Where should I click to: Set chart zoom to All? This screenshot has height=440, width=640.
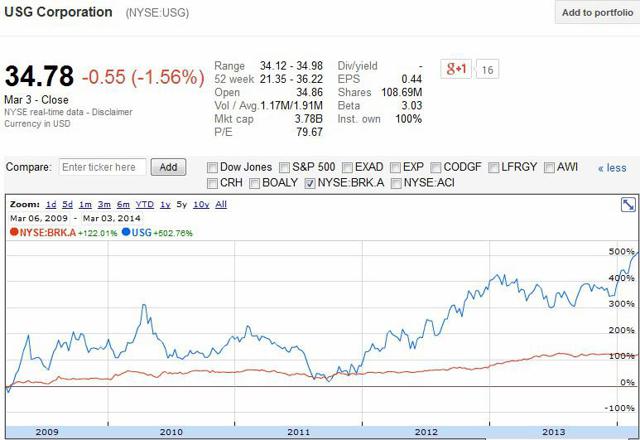tap(221, 204)
